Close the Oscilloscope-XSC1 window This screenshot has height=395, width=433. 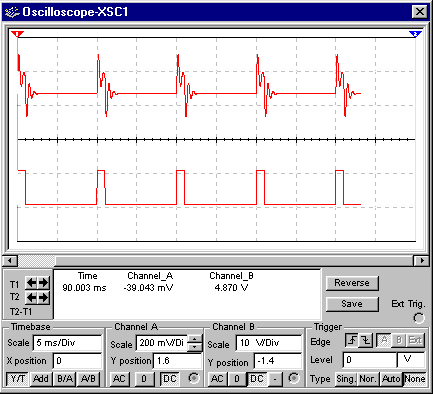tap(419, 12)
